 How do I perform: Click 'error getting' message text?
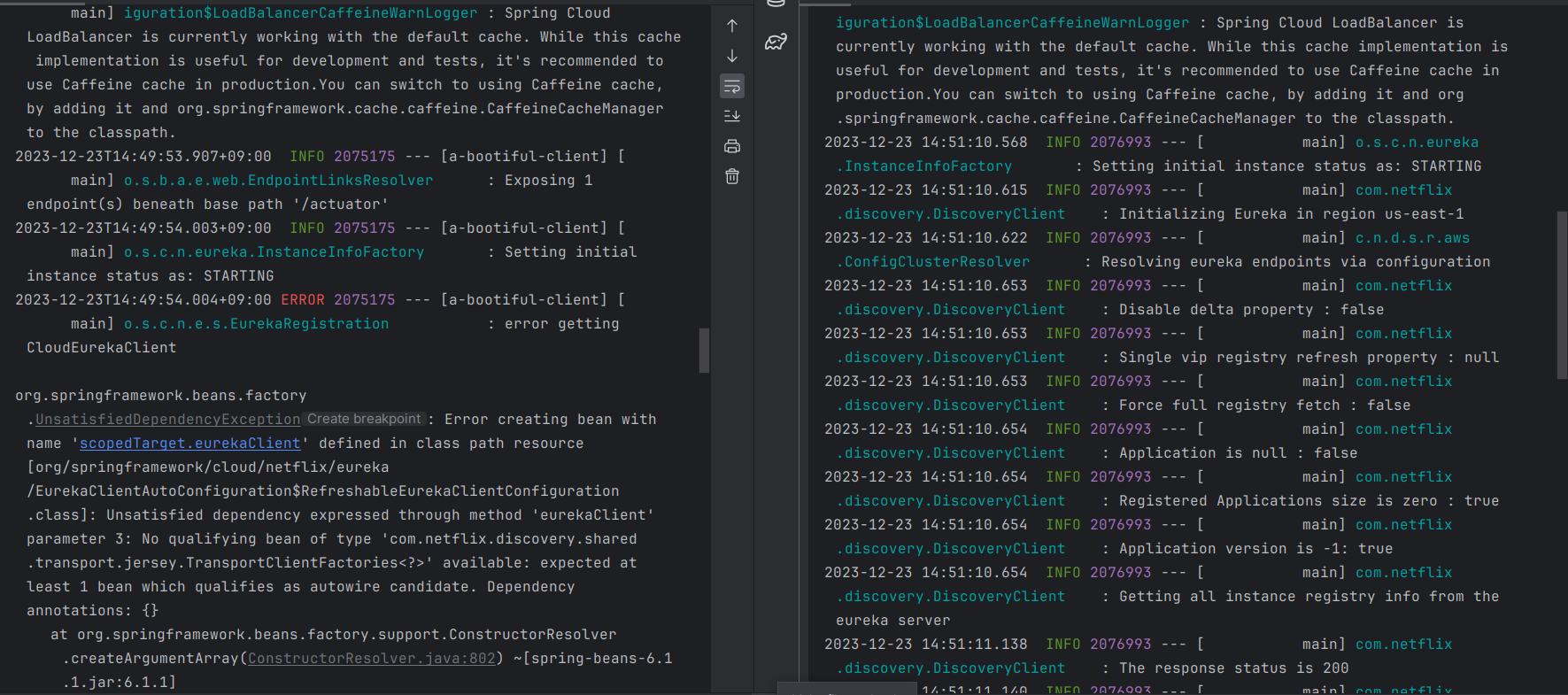[x=562, y=324]
